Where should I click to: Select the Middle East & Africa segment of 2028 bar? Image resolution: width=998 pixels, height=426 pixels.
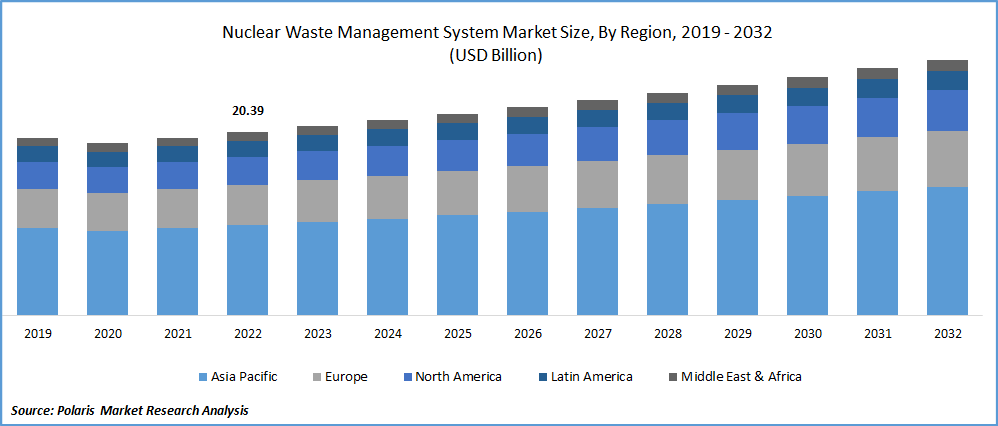click(667, 98)
